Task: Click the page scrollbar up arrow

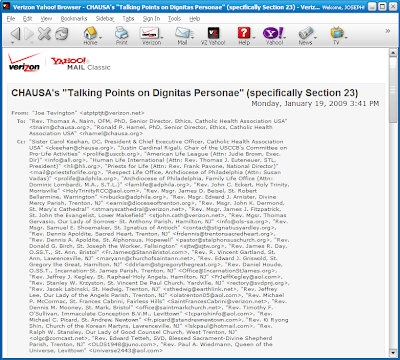Action: [393, 53]
